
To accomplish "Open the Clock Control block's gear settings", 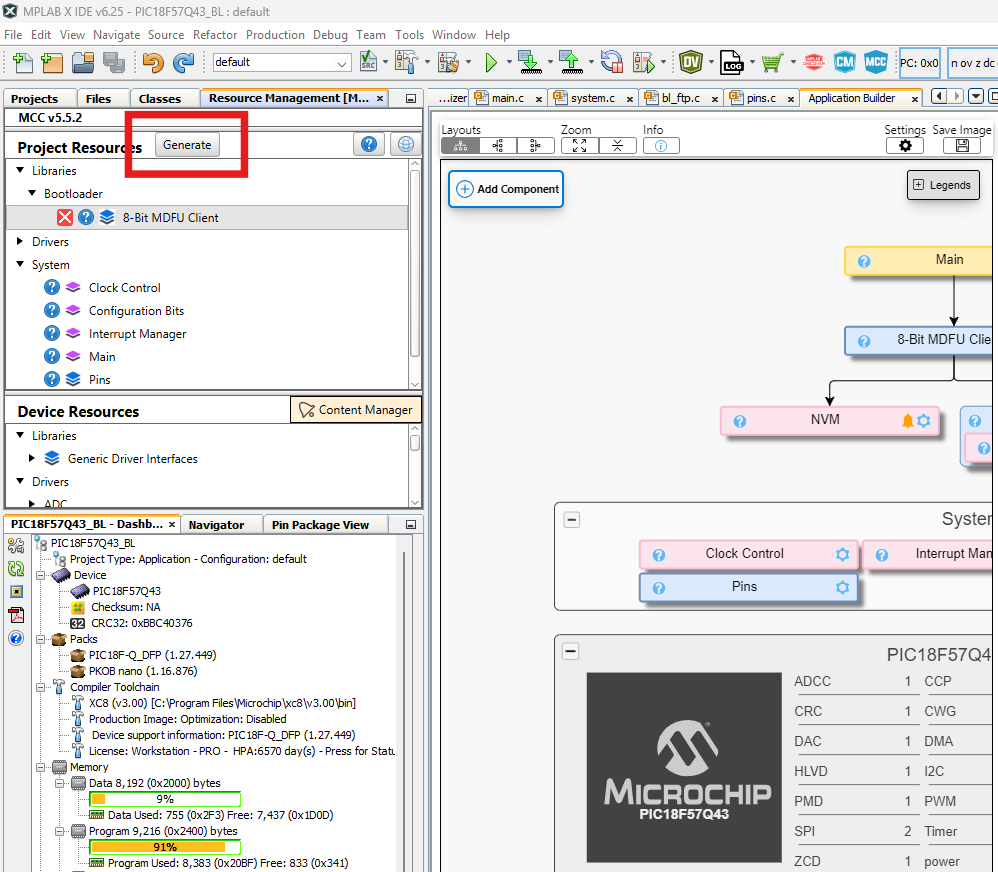I will [842, 554].
